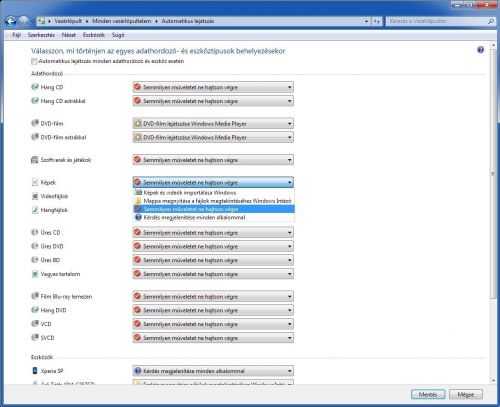Open the address bar history dropdown arrow

366,21
